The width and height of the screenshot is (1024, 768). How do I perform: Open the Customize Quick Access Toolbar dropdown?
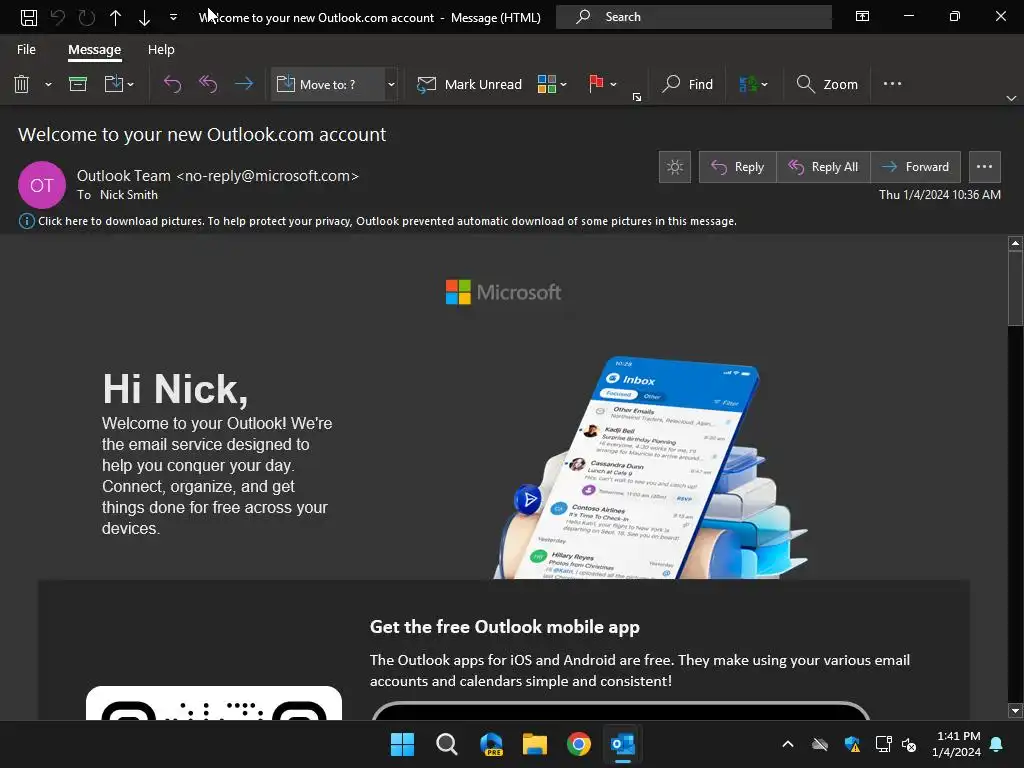coord(173,17)
